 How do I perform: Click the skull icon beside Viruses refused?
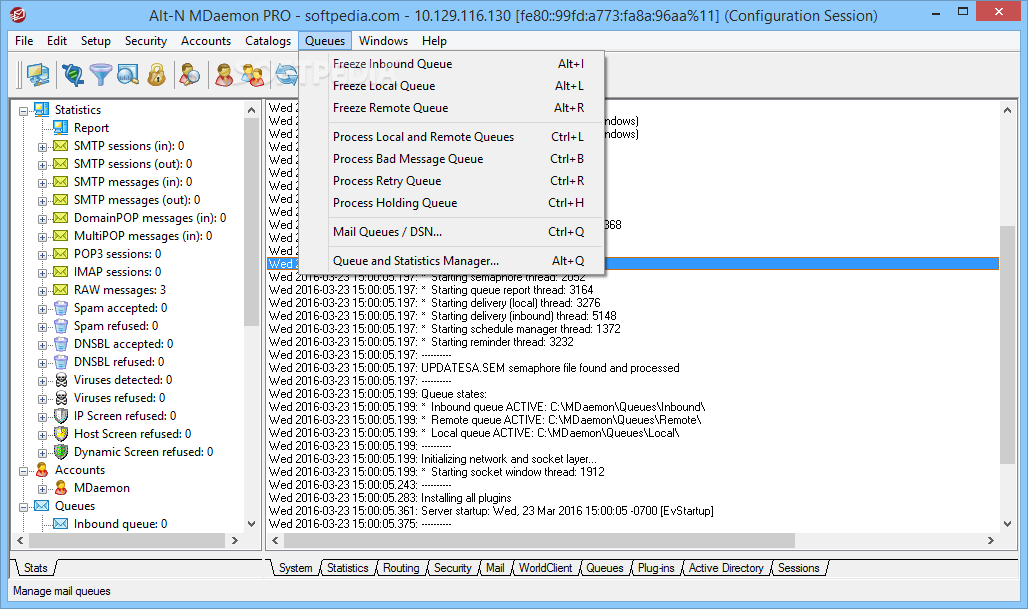tap(61, 398)
